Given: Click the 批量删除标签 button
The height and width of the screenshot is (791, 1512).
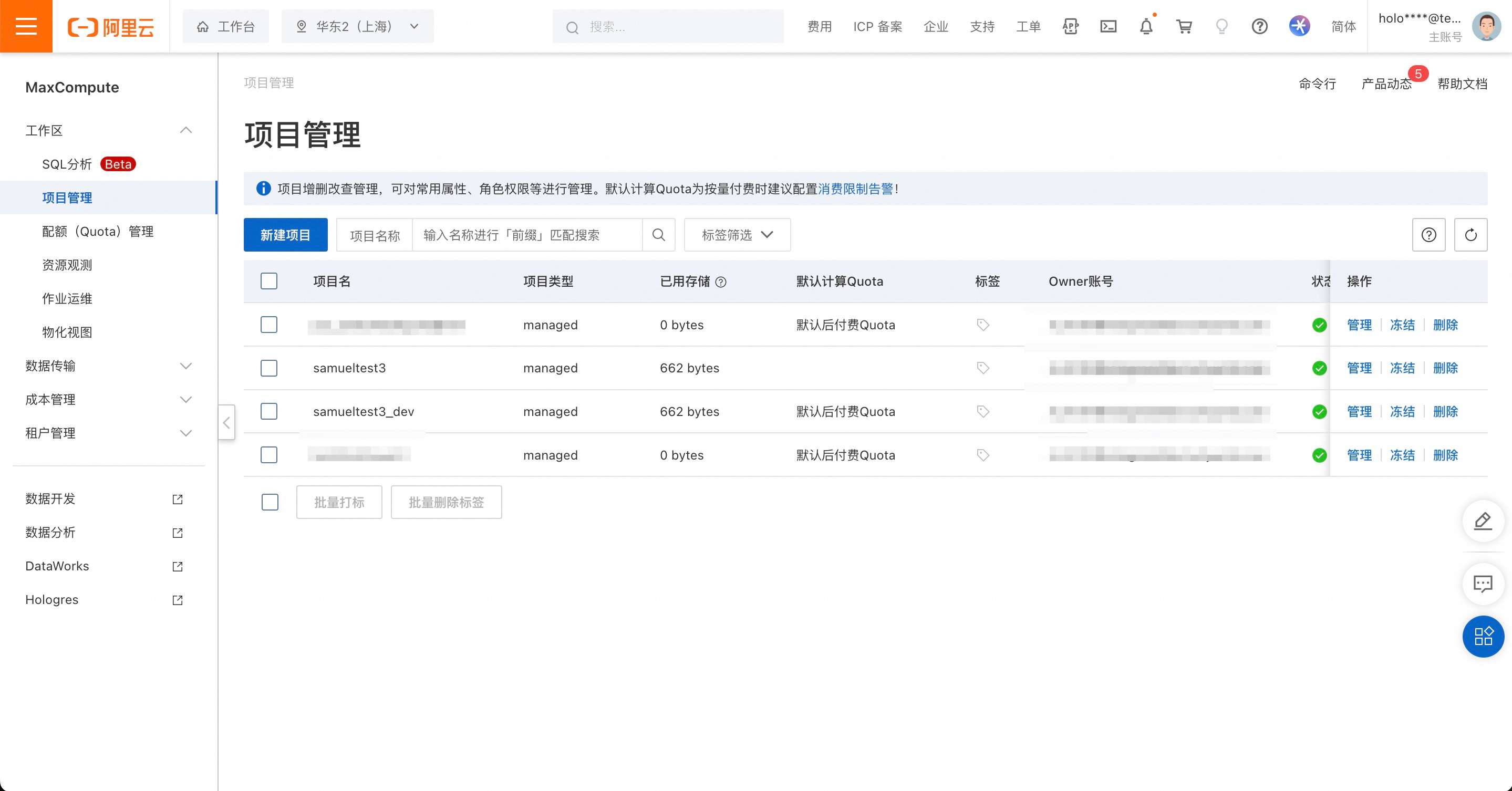Looking at the screenshot, I should (x=446, y=502).
